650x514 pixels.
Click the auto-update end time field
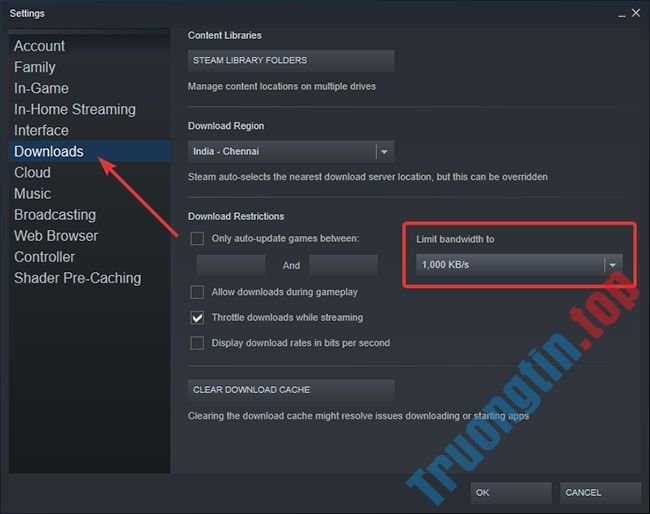(343, 265)
